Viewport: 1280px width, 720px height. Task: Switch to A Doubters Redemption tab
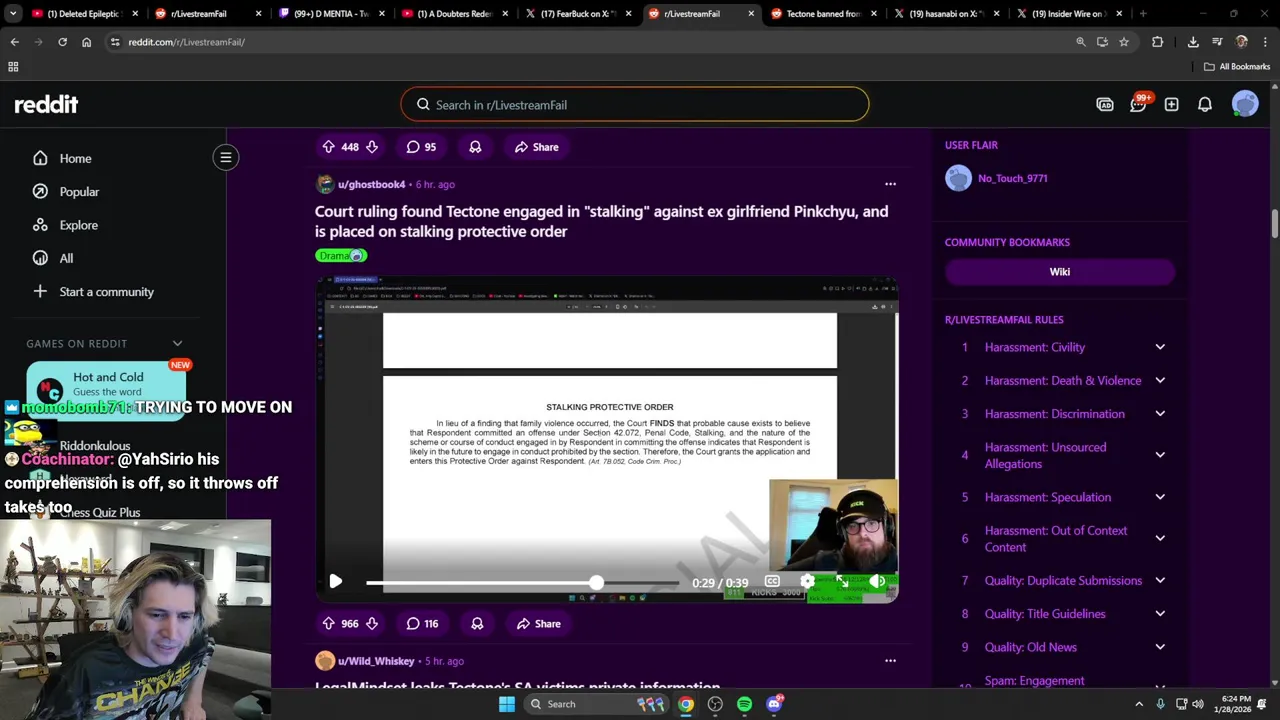coord(455,14)
